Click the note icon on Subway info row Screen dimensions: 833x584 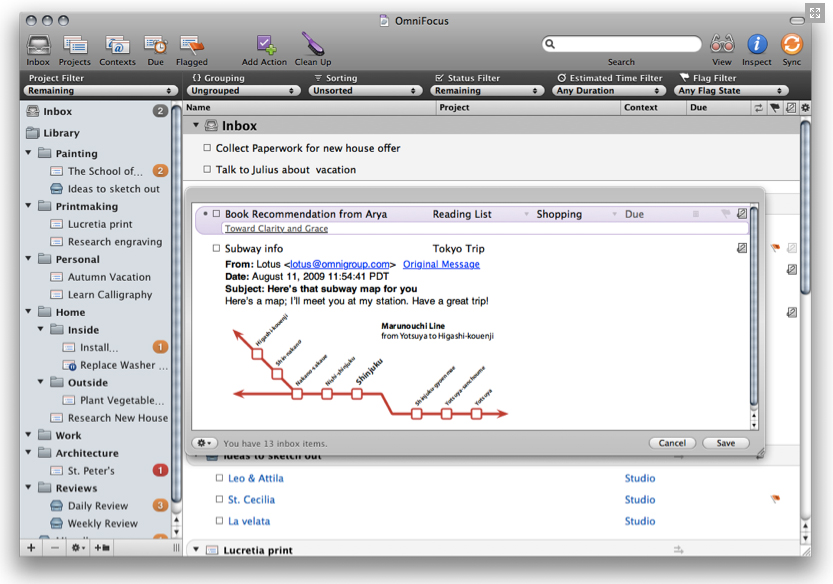[742, 248]
